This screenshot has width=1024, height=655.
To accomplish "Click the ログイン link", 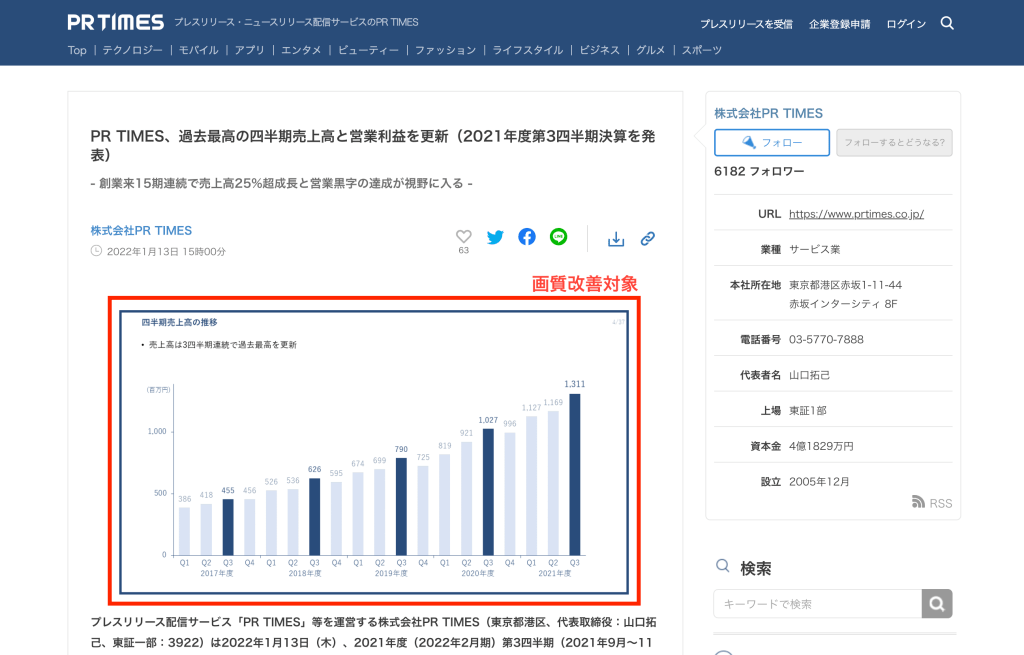I will [x=906, y=24].
